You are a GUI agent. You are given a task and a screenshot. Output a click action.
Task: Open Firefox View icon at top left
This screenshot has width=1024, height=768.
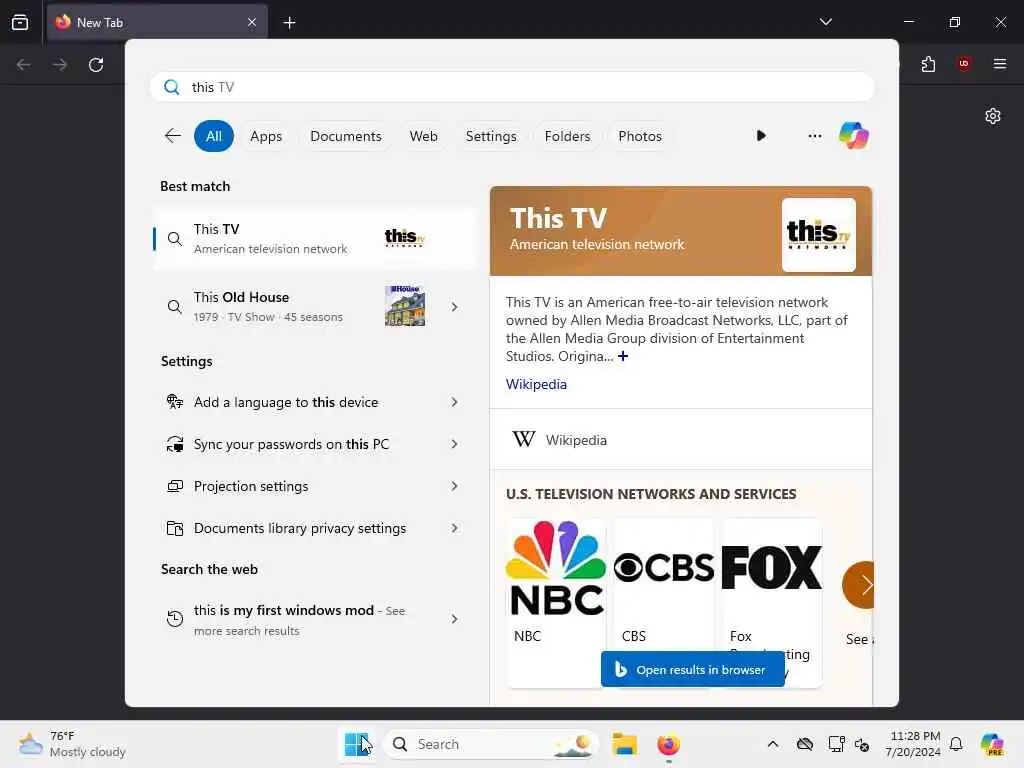click(20, 22)
